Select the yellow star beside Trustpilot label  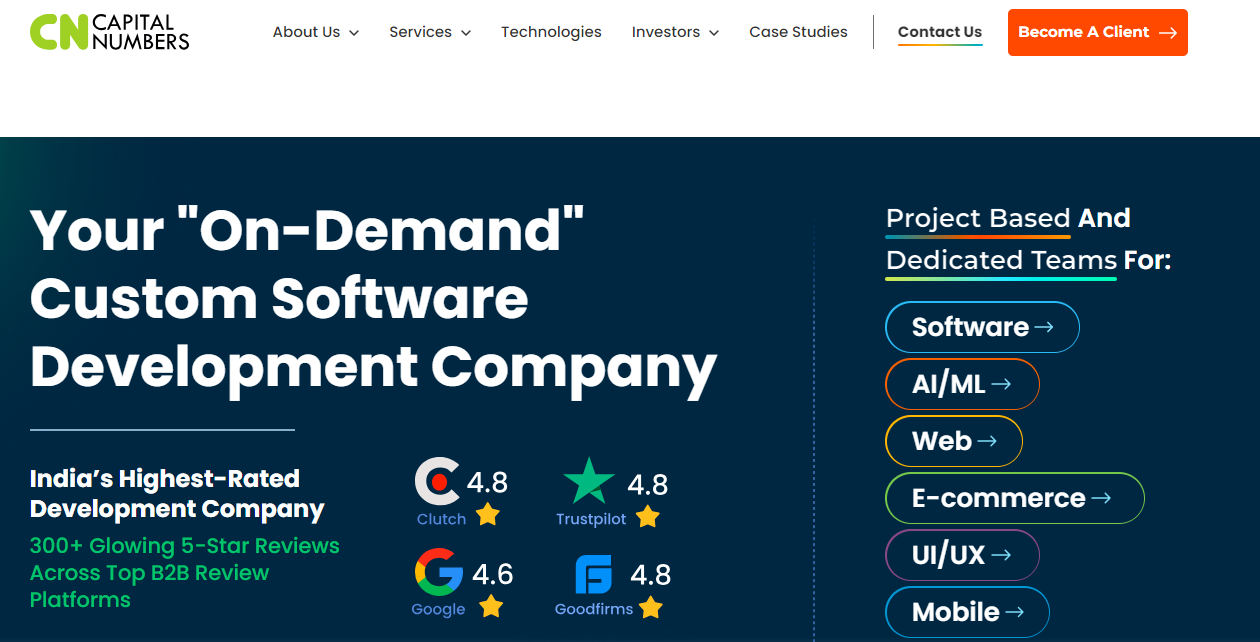tap(648, 516)
